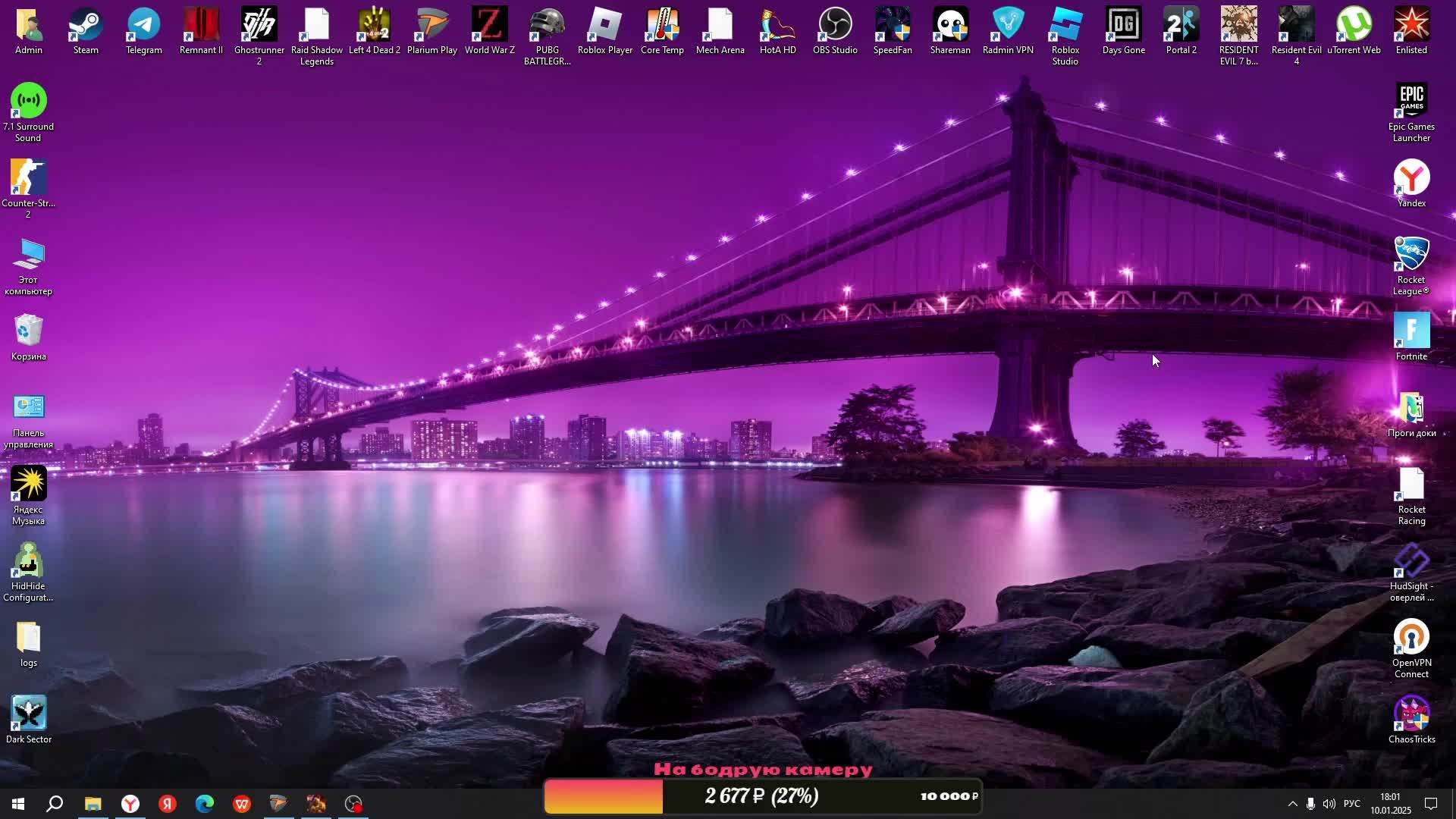Screen dimensions: 1456x819
Task: Select the Resident Evil 4 icon
Action: [1297, 36]
